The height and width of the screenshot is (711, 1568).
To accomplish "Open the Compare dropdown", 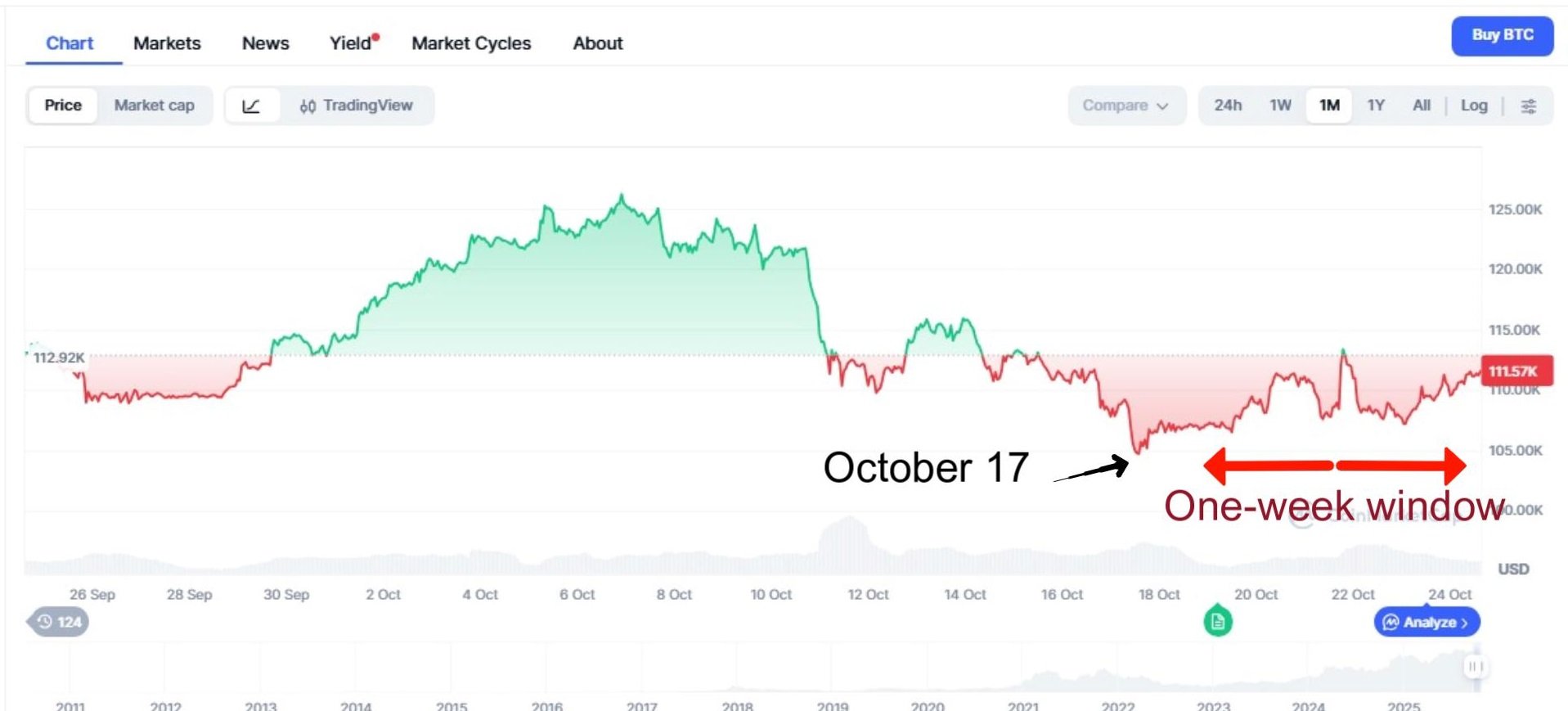I will pyautogui.click(x=1125, y=106).
